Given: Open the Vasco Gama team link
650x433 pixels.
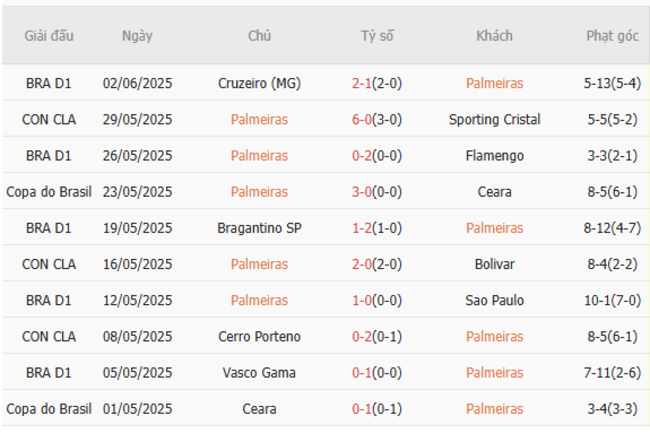Looking at the screenshot, I should click(259, 373).
